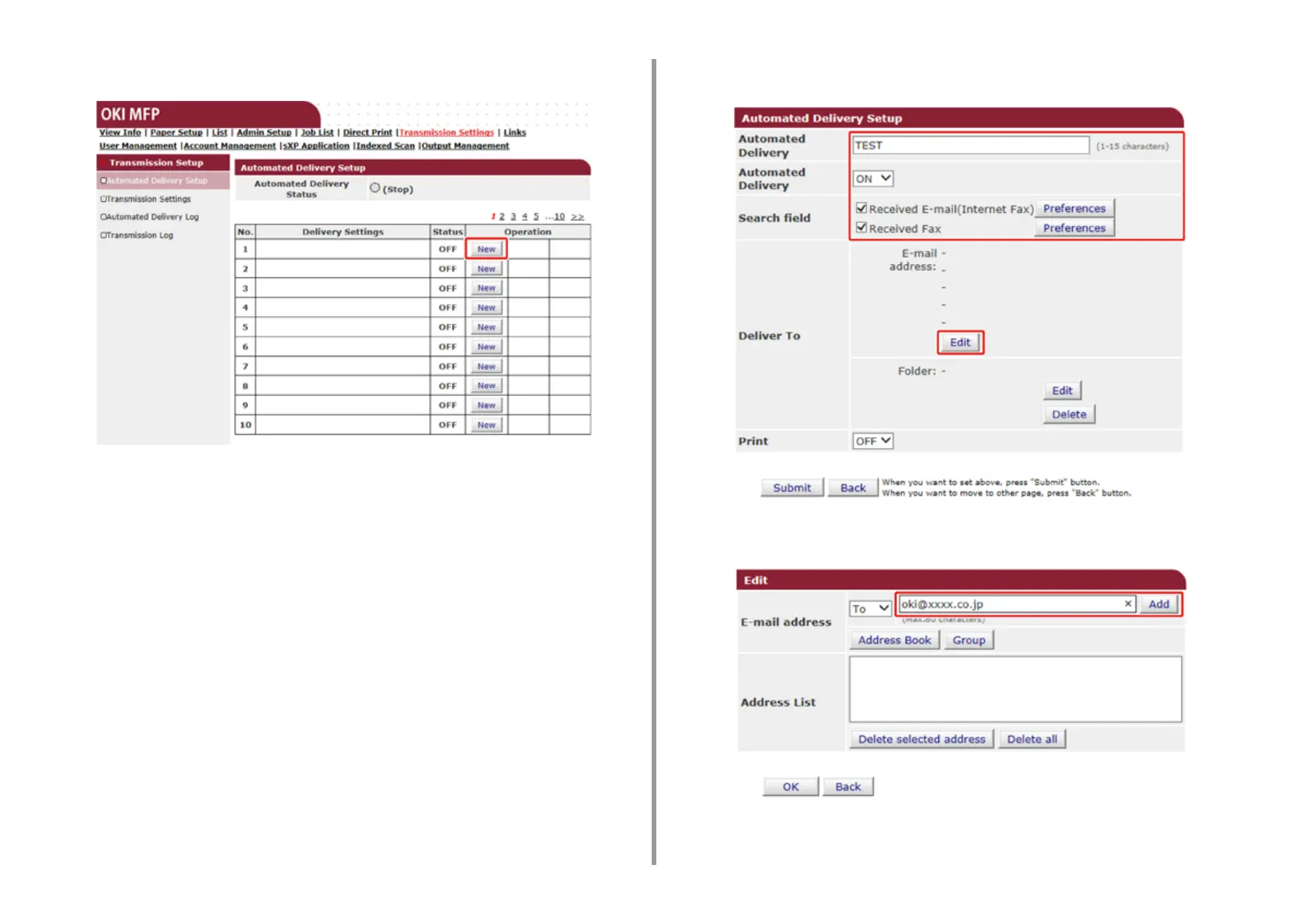Click Back beside the OK button
This screenshot has width=1308, height=924.
[848, 787]
